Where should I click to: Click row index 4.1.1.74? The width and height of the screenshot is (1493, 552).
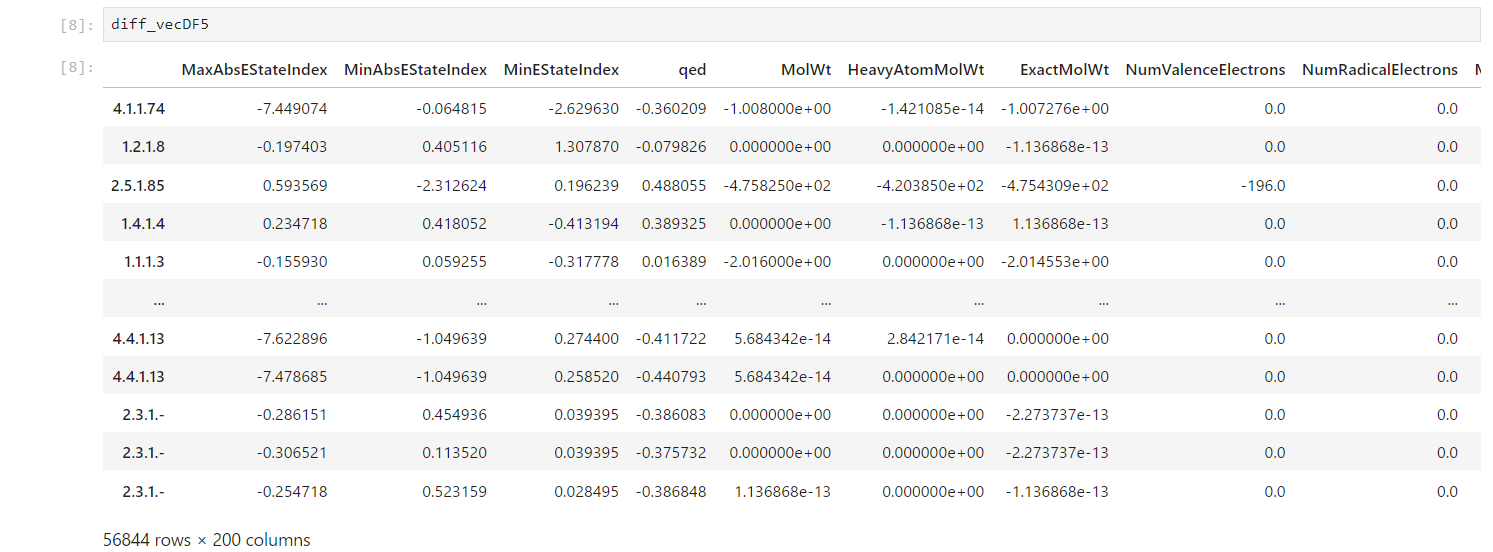tap(138, 108)
